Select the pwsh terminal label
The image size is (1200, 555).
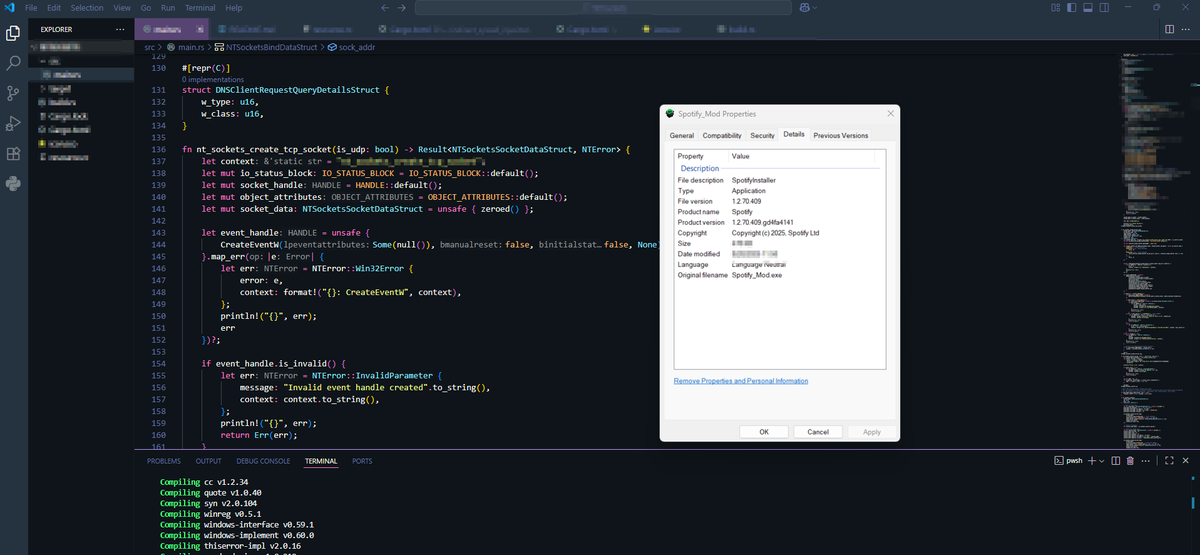coord(1070,461)
